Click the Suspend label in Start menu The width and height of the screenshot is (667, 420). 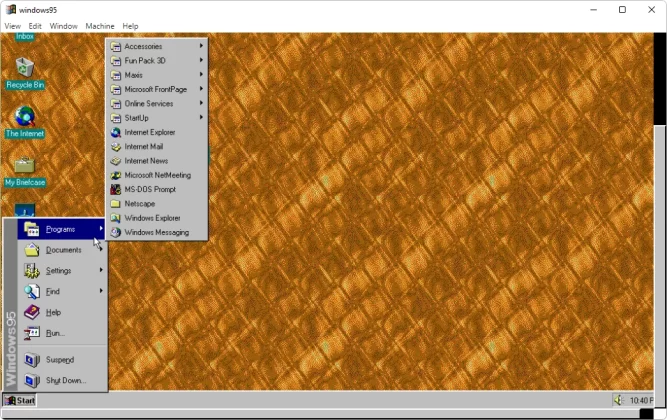point(60,360)
